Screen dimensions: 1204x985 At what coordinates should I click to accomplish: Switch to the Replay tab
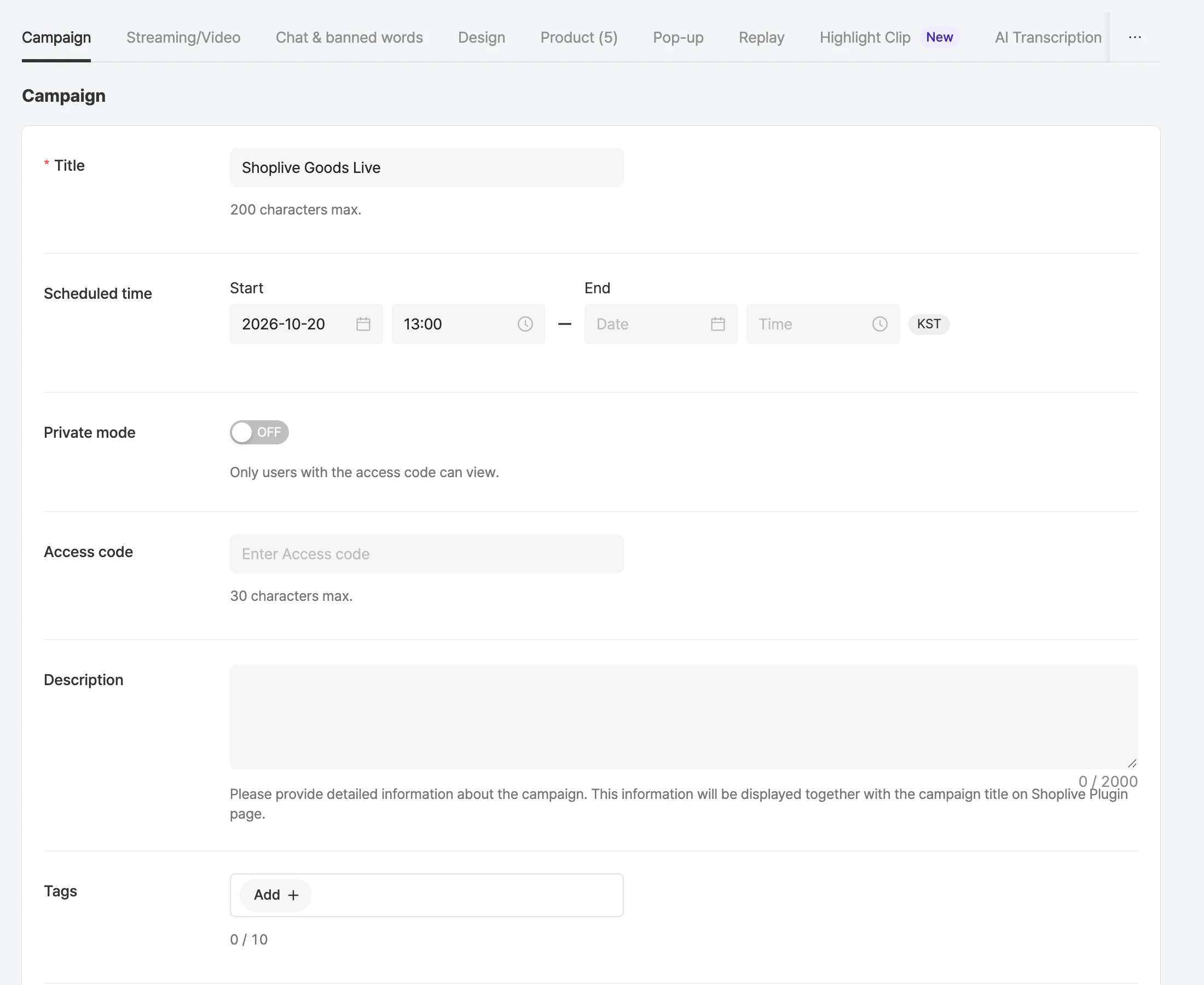click(x=761, y=37)
